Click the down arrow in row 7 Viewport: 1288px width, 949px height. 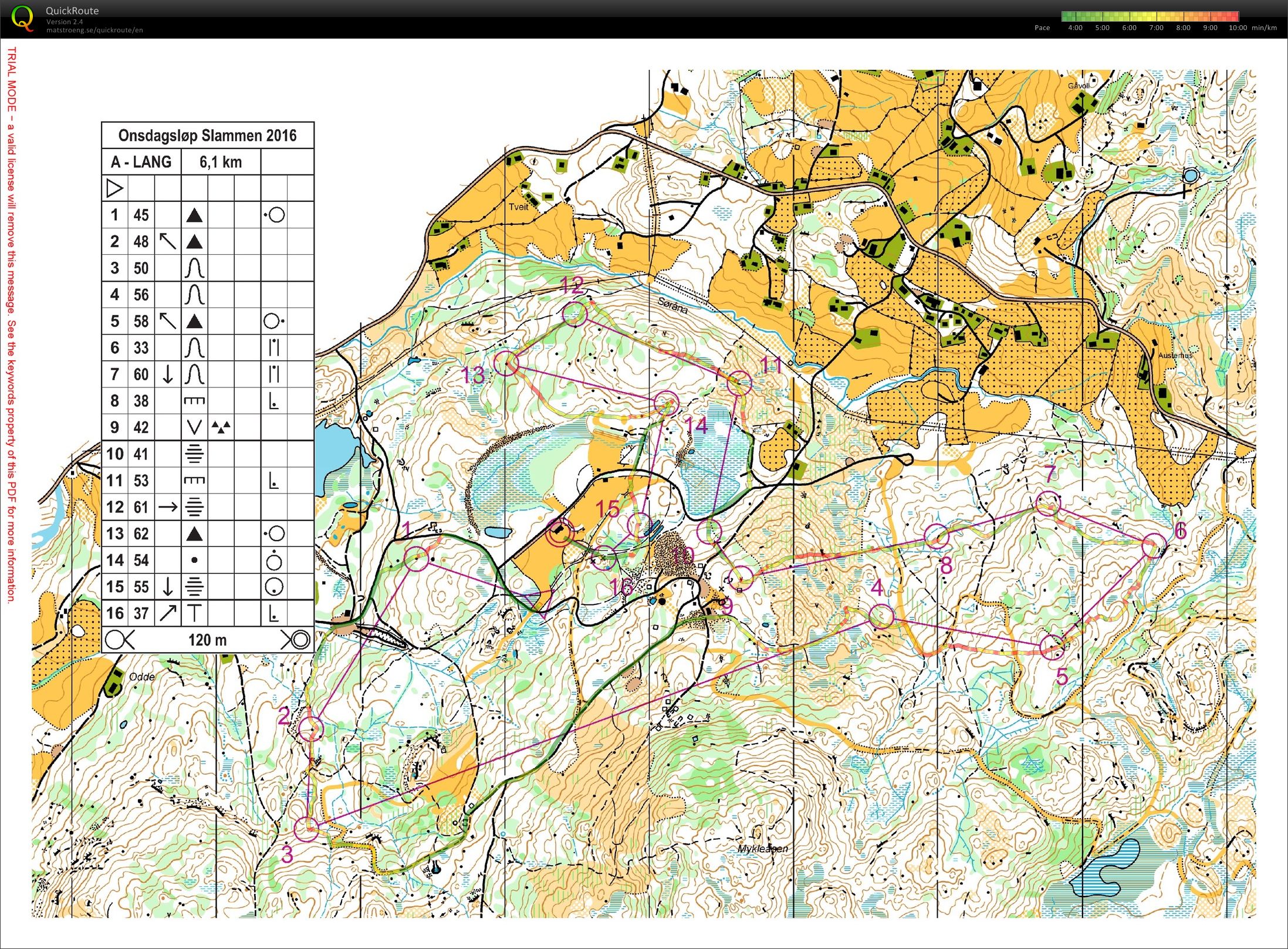point(168,374)
